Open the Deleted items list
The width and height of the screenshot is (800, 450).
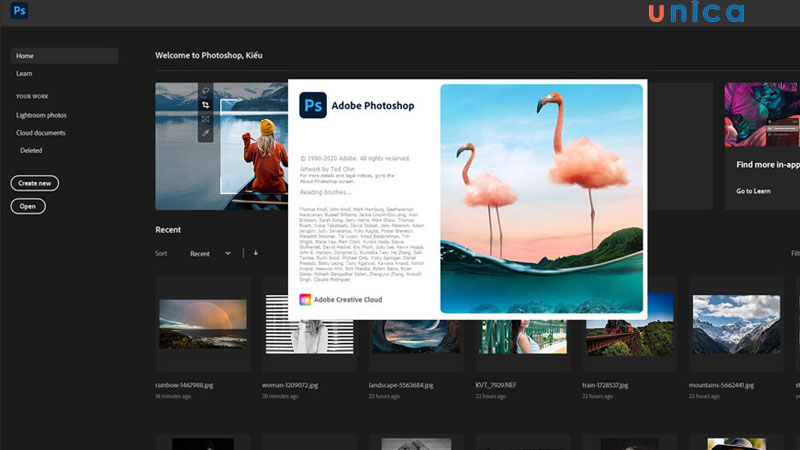(x=31, y=151)
